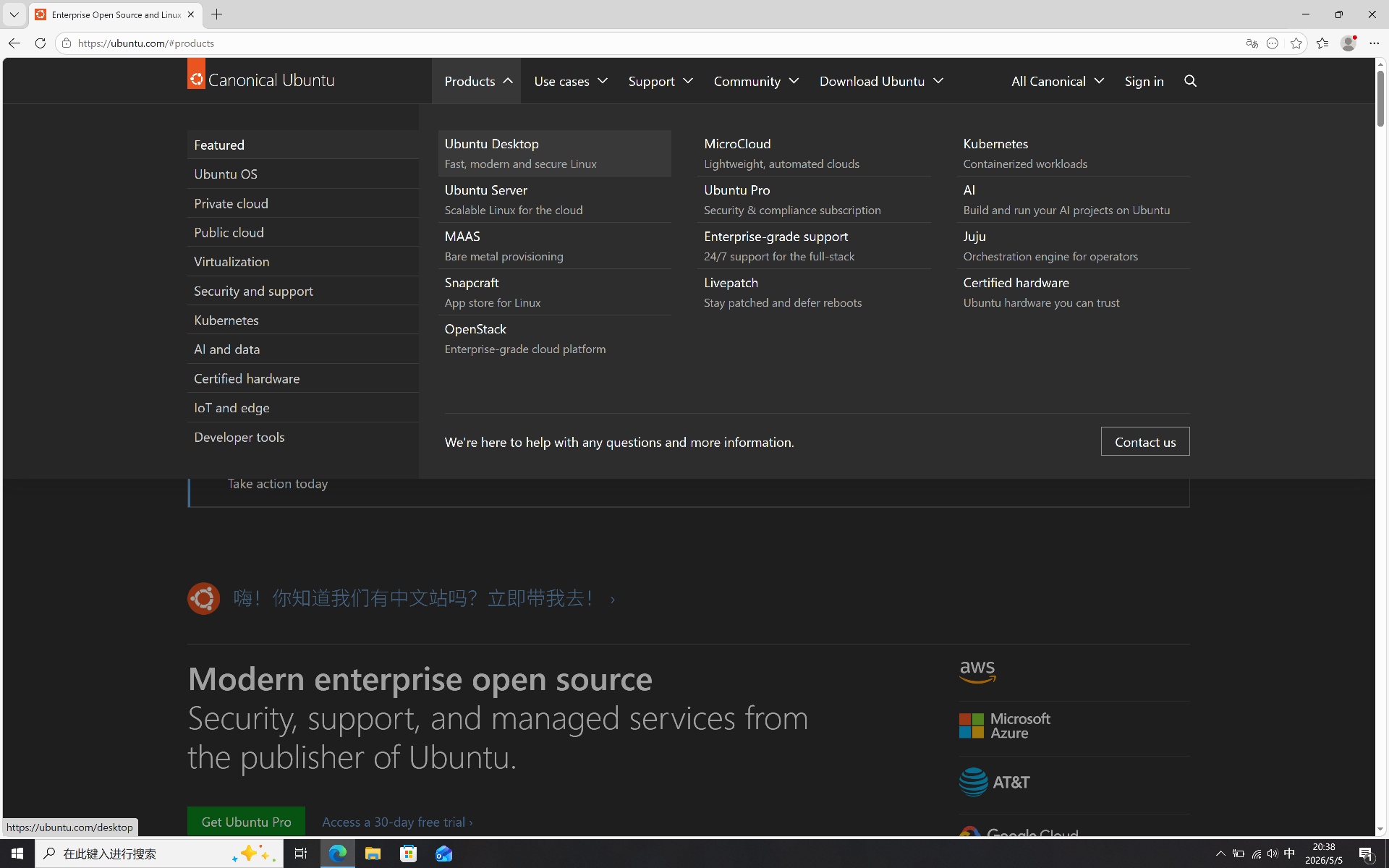Select the IoT and edge category
The image size is (1389, 868).
(303, 408)
